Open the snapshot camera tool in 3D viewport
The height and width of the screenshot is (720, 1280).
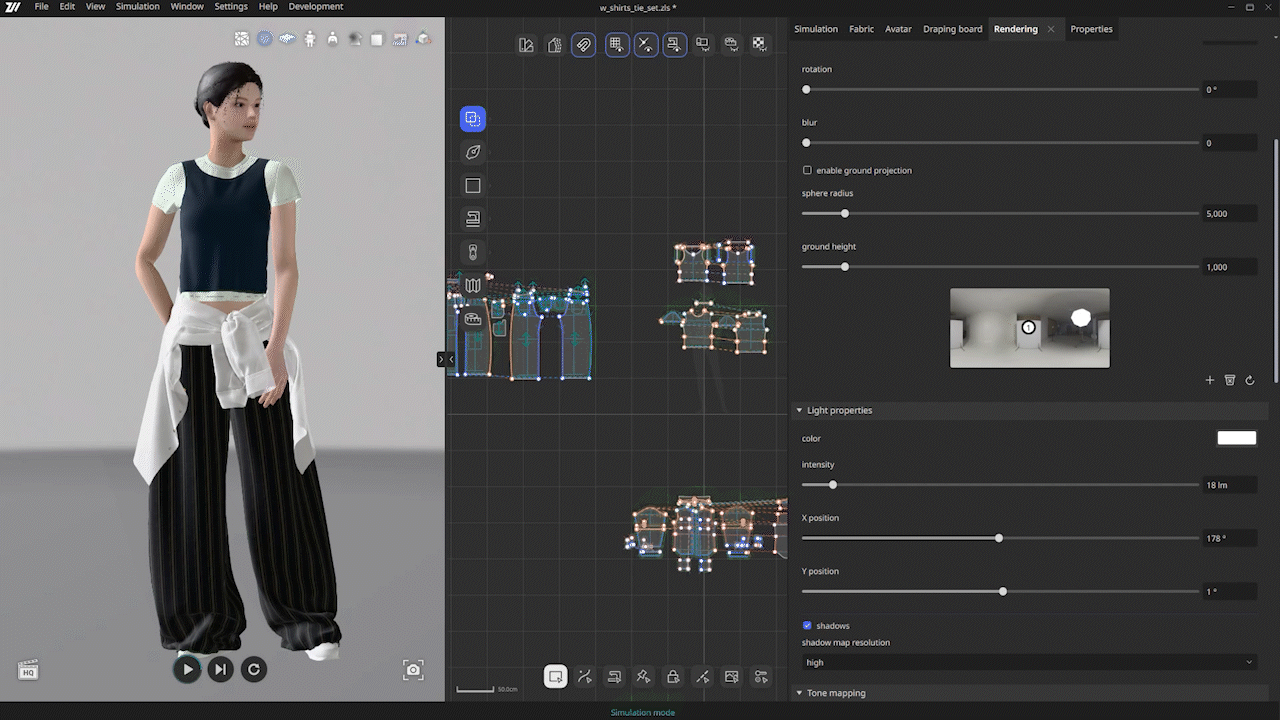click(412, 670)
